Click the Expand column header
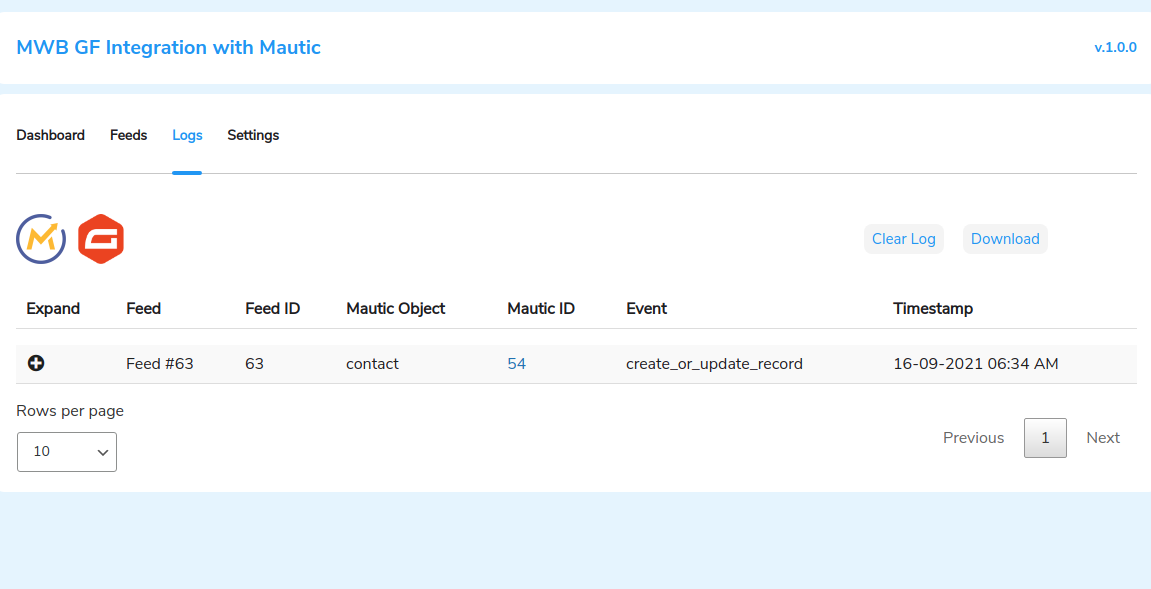1151x589 pixels. click(x=53, y=308)
